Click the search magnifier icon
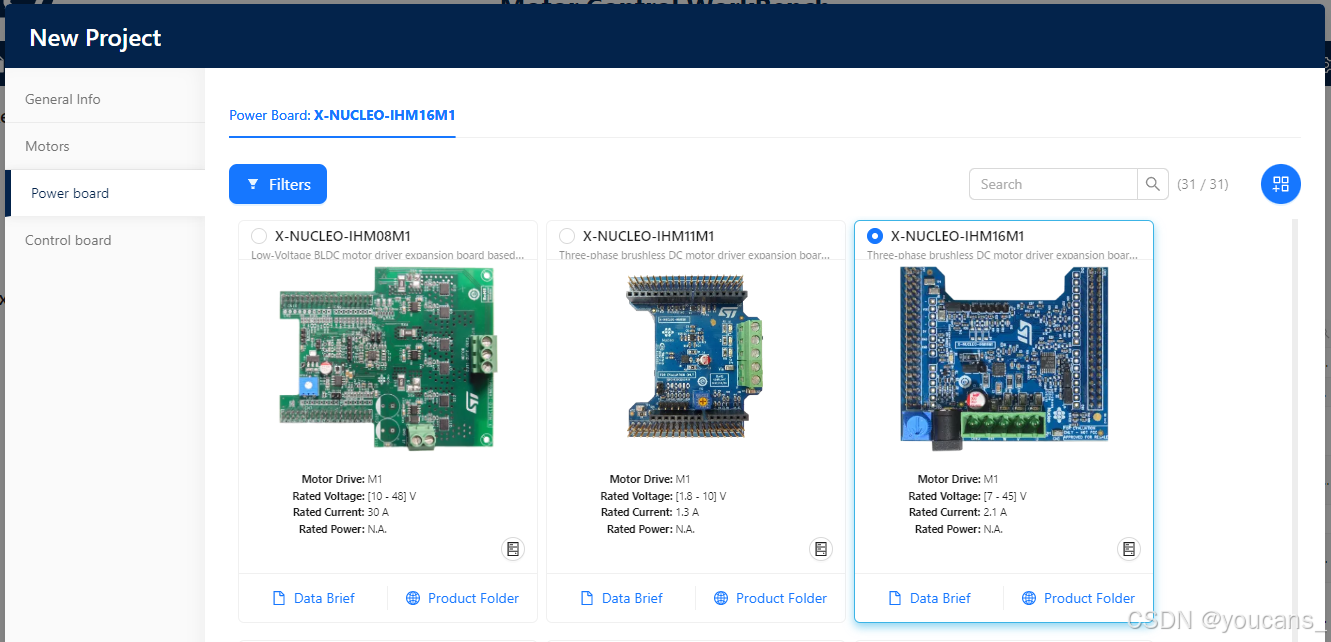The width and height of the screenshot is (1331, 642). pos(1153,184)
